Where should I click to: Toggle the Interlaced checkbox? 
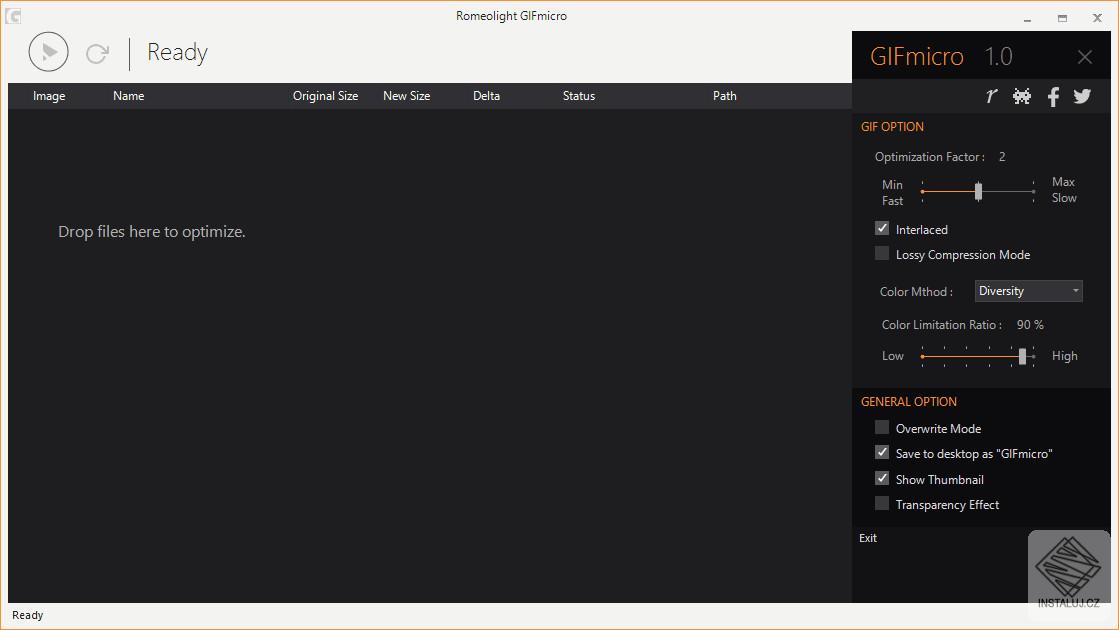(x=882, y=228)
